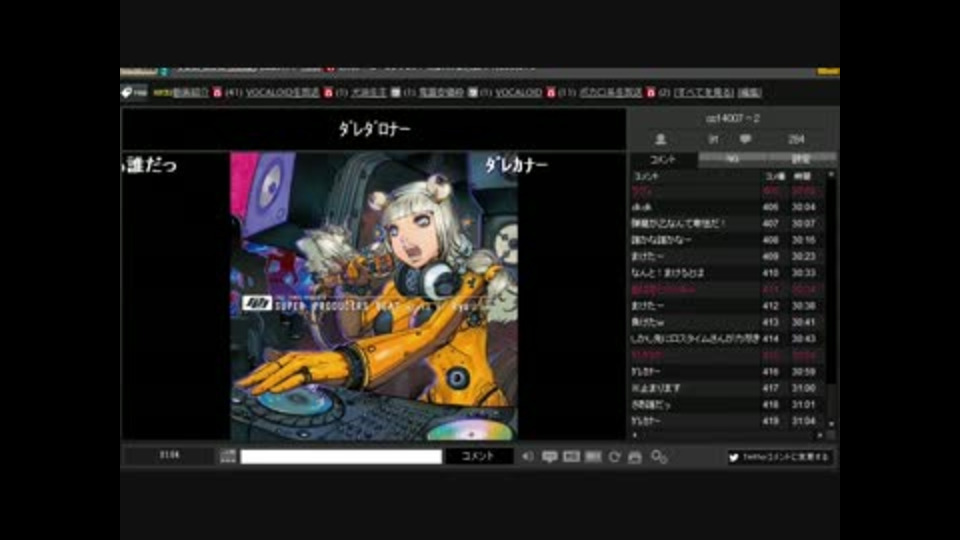
Task: Click the comment number column header
Action: [x=775, y=176]
